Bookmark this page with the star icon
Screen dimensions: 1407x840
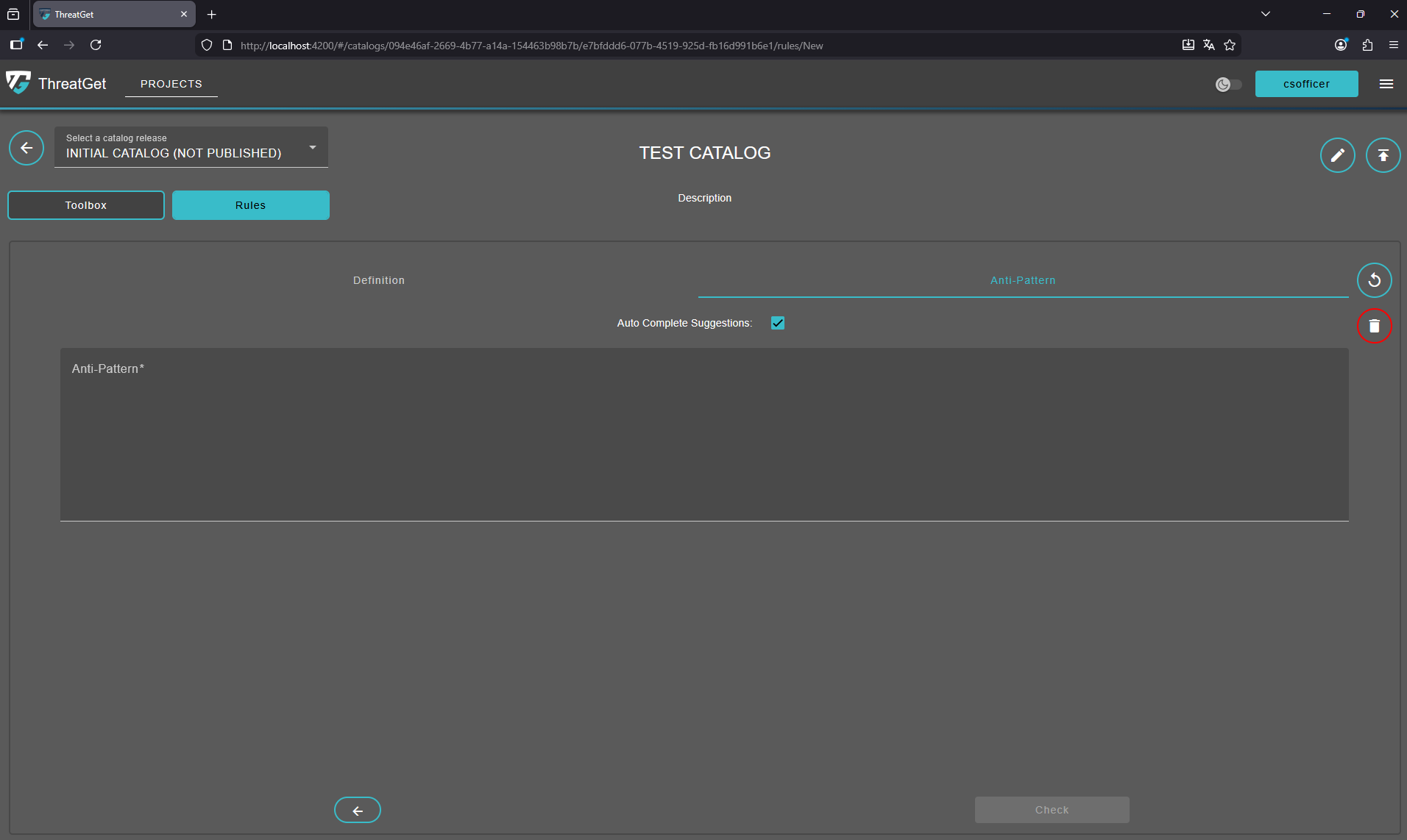point(1230,45)
